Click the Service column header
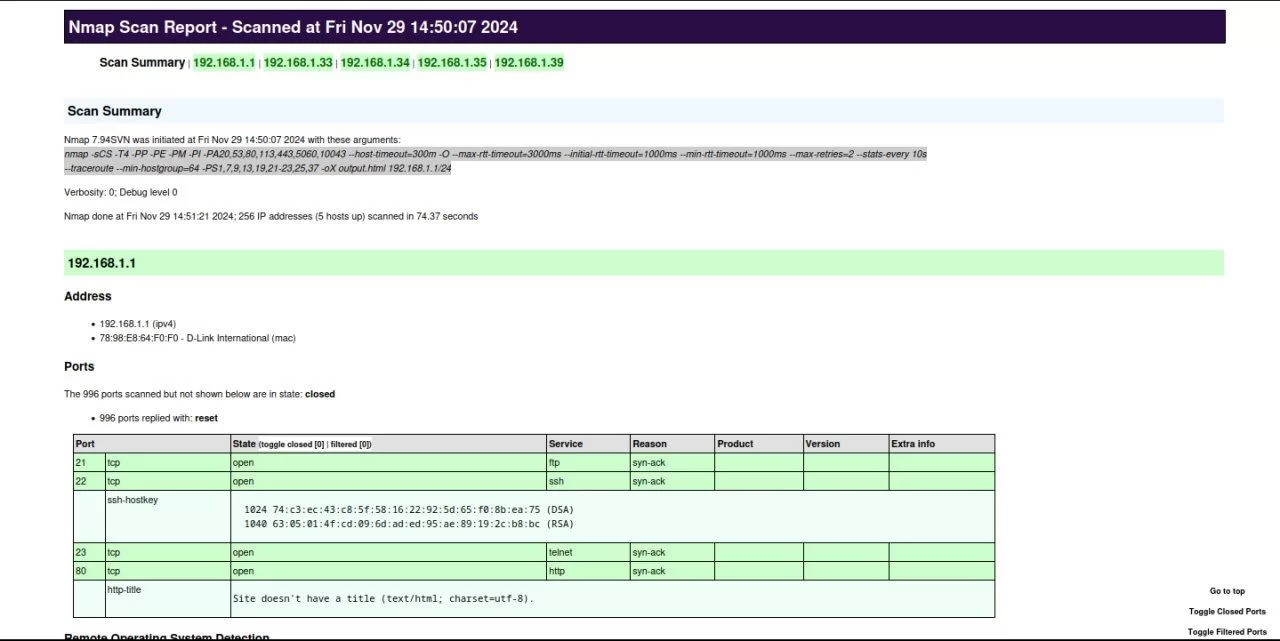The image size is (1280, 641). point(566,444)
